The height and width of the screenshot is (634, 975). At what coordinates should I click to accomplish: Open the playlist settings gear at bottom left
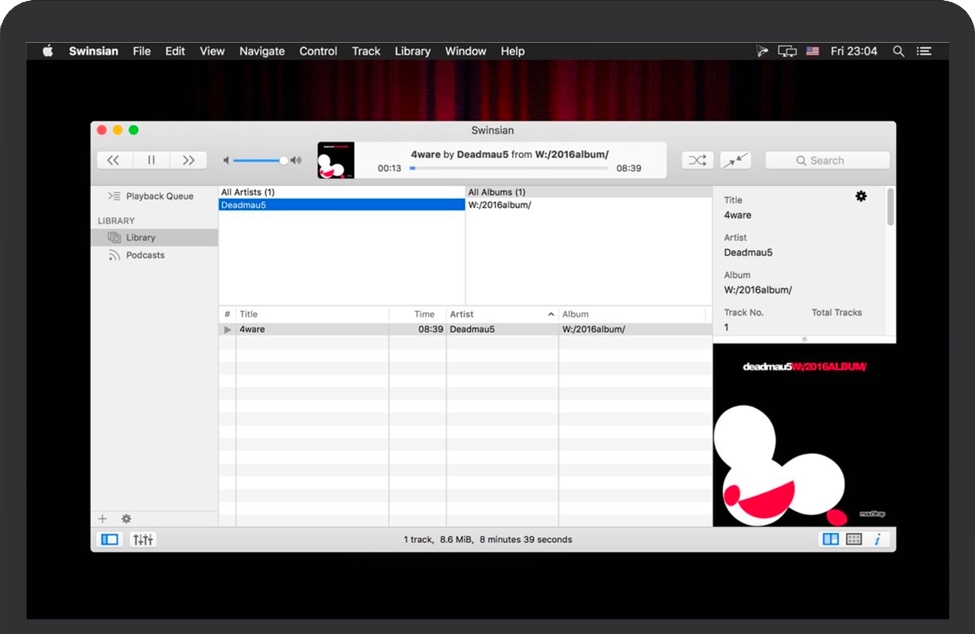[125, 518]
